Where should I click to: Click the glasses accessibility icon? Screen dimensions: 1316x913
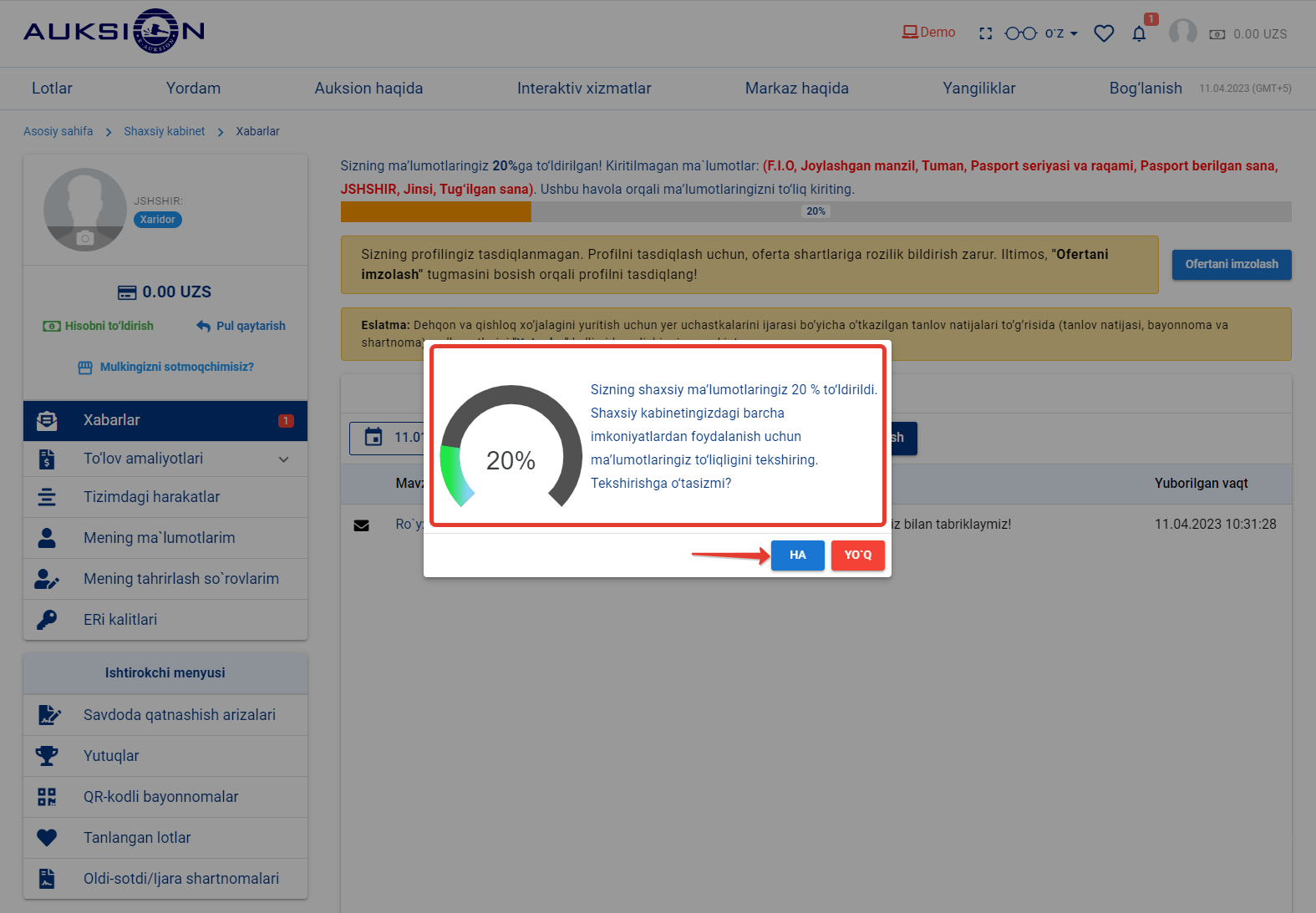[x=1020, y=33]
